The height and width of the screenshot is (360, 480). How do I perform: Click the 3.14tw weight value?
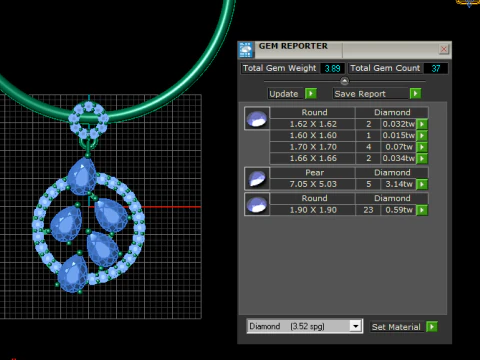399,184
